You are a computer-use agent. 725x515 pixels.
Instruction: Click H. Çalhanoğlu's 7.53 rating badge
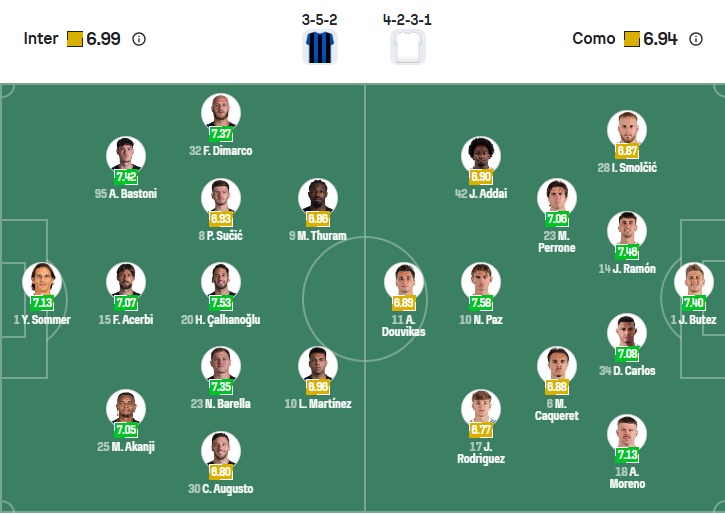point(220,303)
